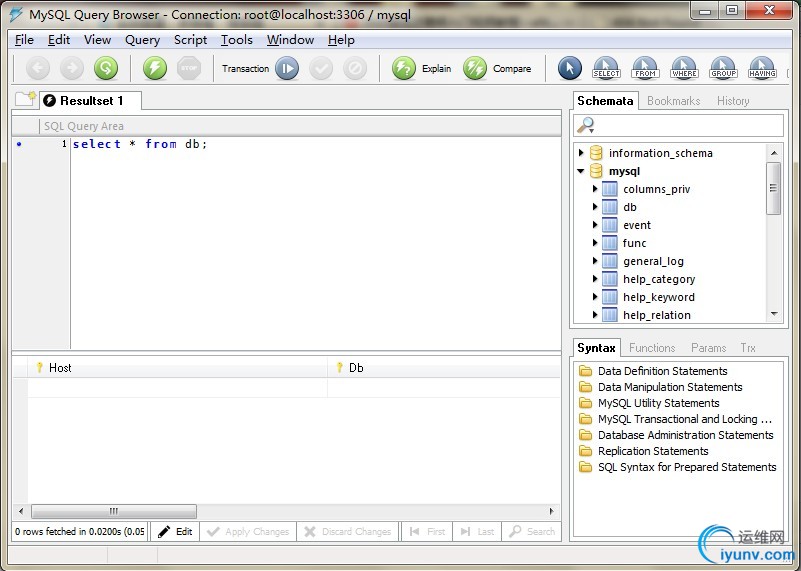Click the Go Back navigation arrow

(x=38, y=68)
